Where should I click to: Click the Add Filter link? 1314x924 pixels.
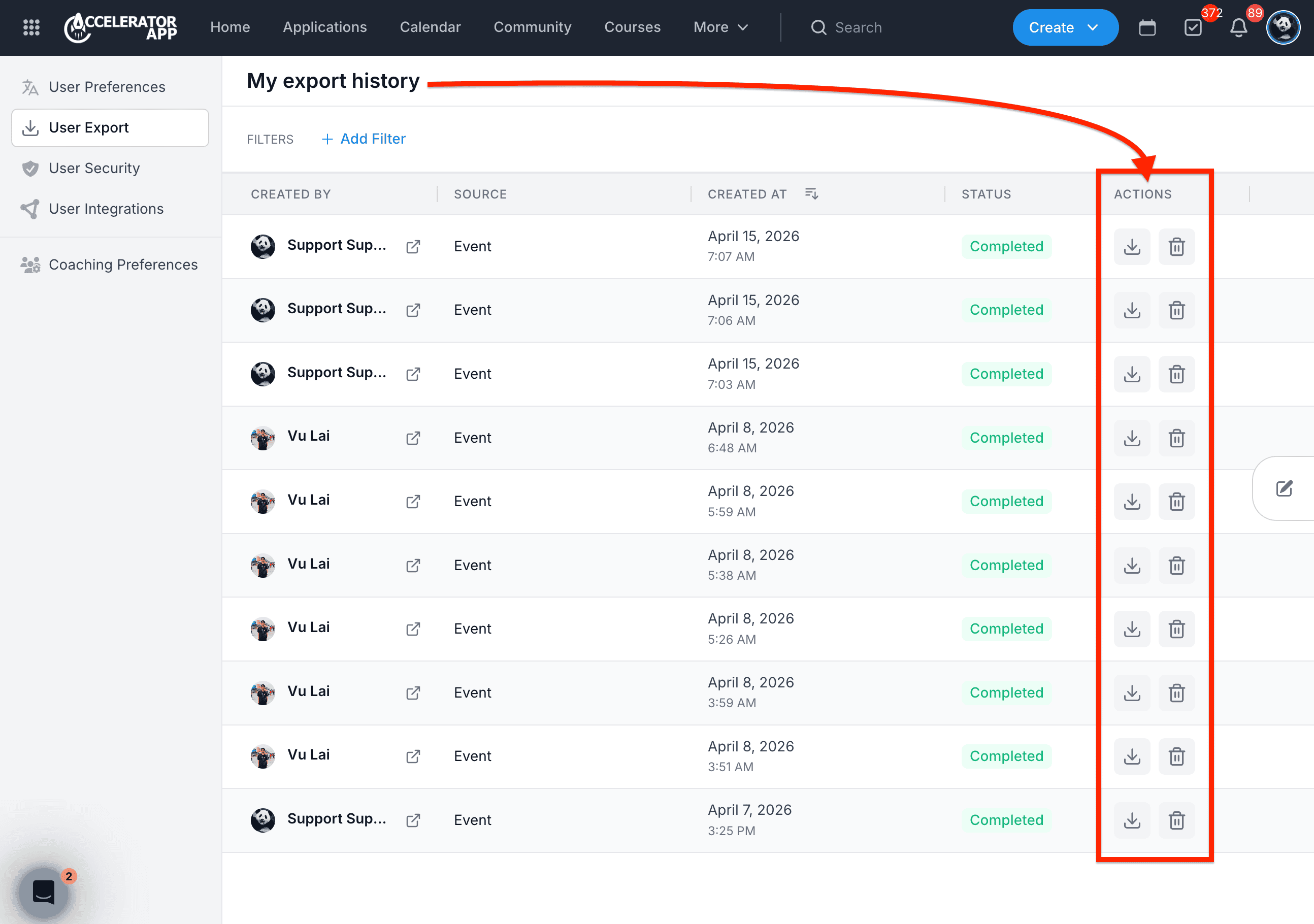tap(364, 139)
